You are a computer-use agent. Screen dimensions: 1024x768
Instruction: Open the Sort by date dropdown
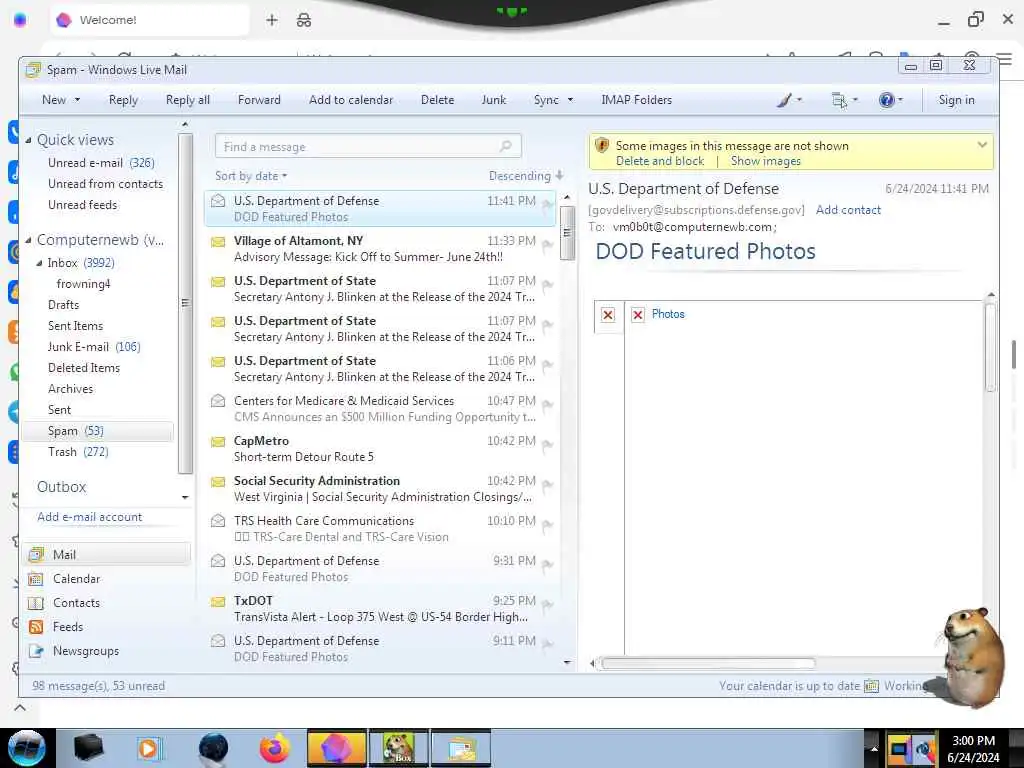[251, 176]
